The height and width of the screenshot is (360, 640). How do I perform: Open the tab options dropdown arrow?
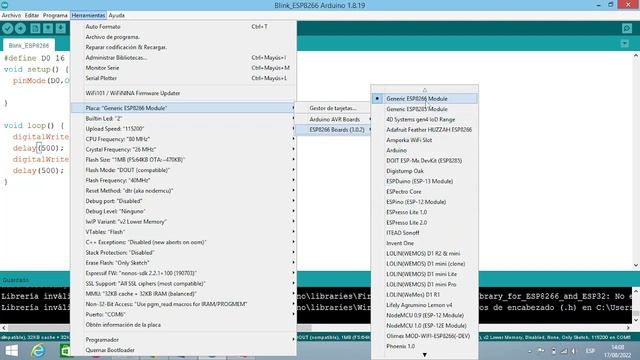pos(624,43)
